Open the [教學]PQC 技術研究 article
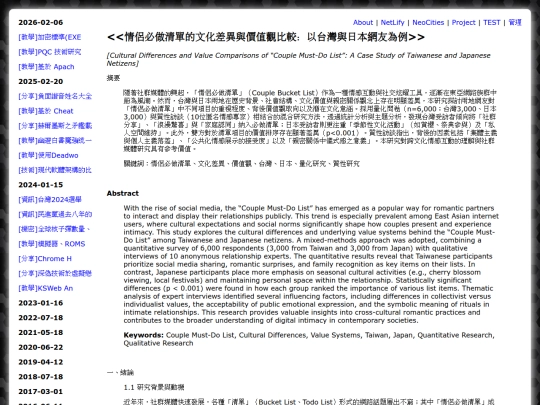The width and height of the screenshot is (540, 405). click(x=50, y=52)
